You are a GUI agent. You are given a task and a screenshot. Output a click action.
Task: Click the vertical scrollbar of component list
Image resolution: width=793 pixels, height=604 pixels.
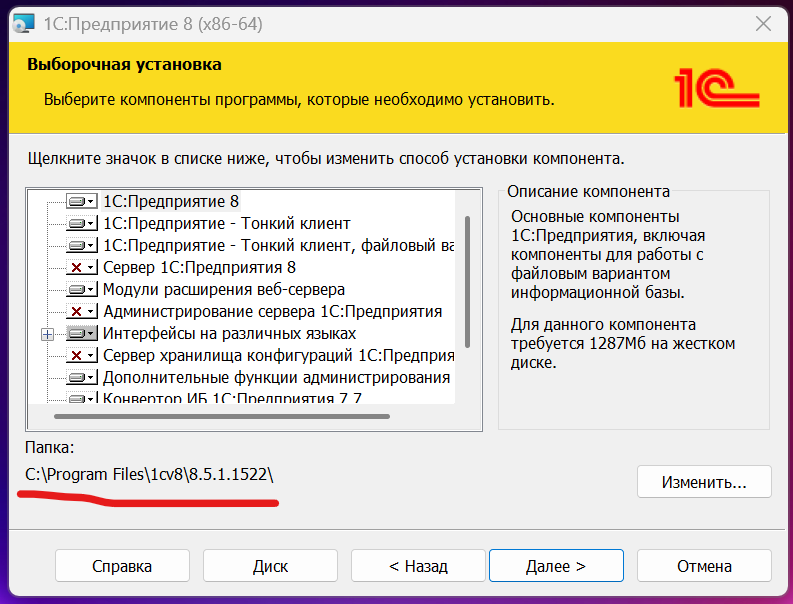pyautogui.click(x=467, y=282)
